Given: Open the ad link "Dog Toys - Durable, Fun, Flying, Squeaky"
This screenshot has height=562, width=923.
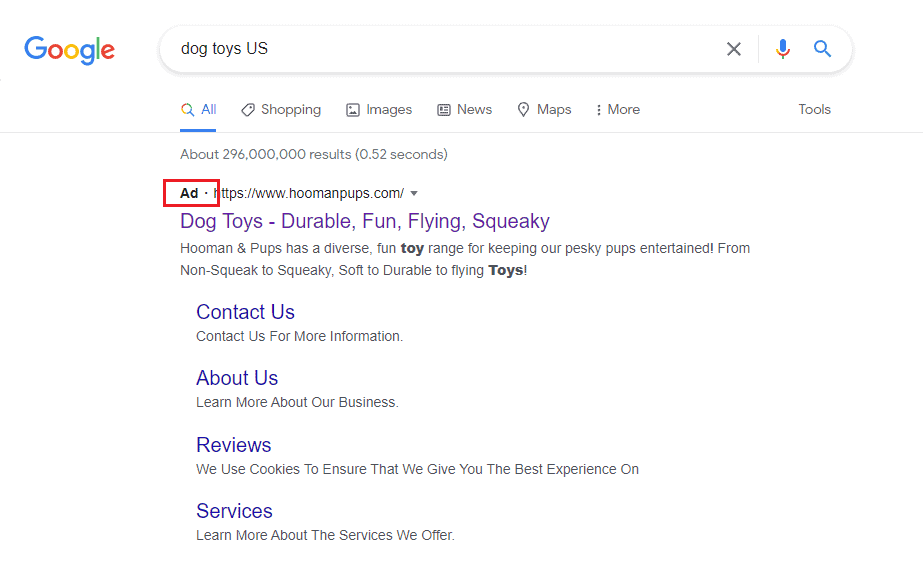Looking at the screenshot, I should coord(365,221).
